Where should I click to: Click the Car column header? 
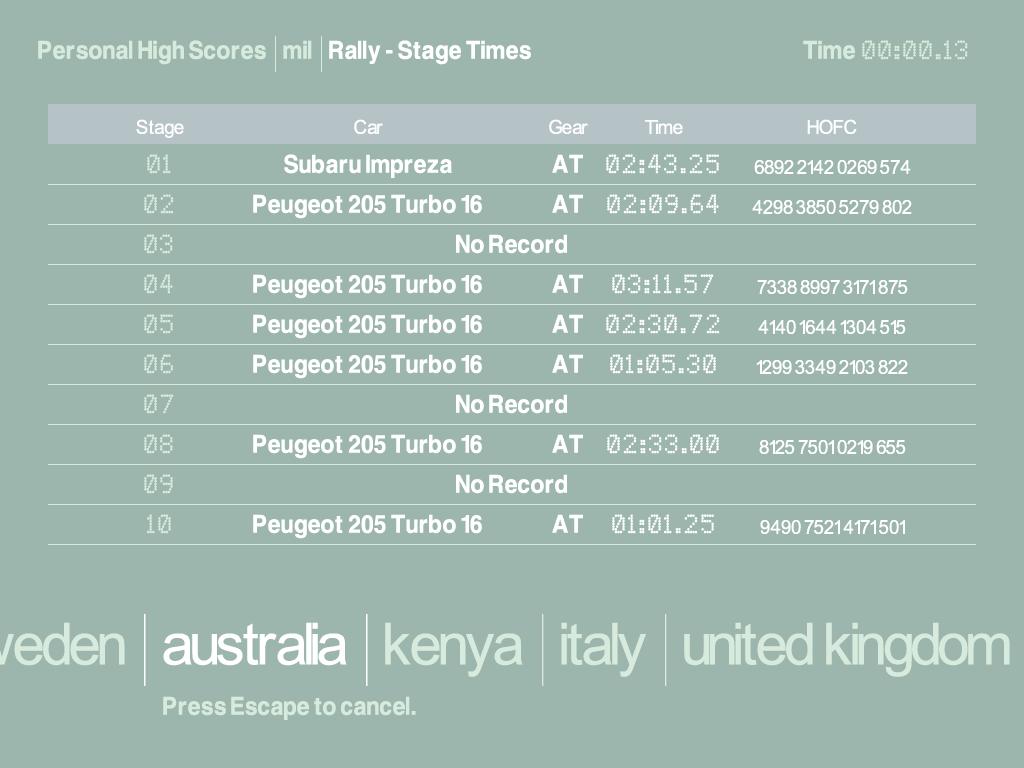tap(368, 127)
